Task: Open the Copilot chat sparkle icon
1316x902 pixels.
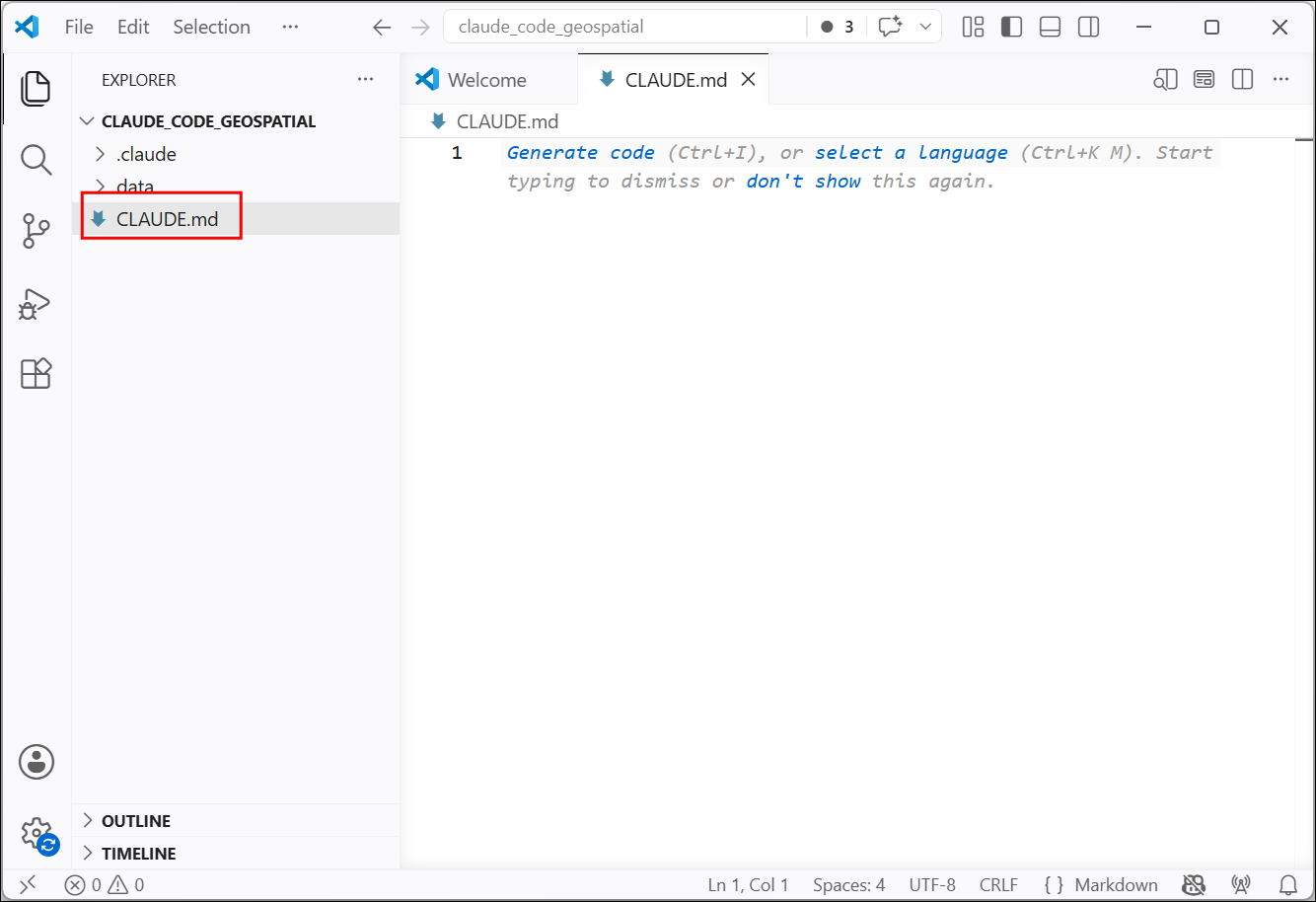Action: [x=891, y=27]
